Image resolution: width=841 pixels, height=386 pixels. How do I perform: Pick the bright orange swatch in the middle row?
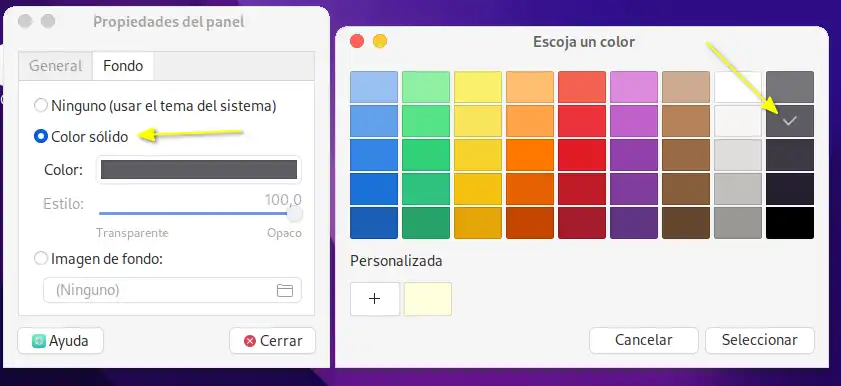(530, 154)
